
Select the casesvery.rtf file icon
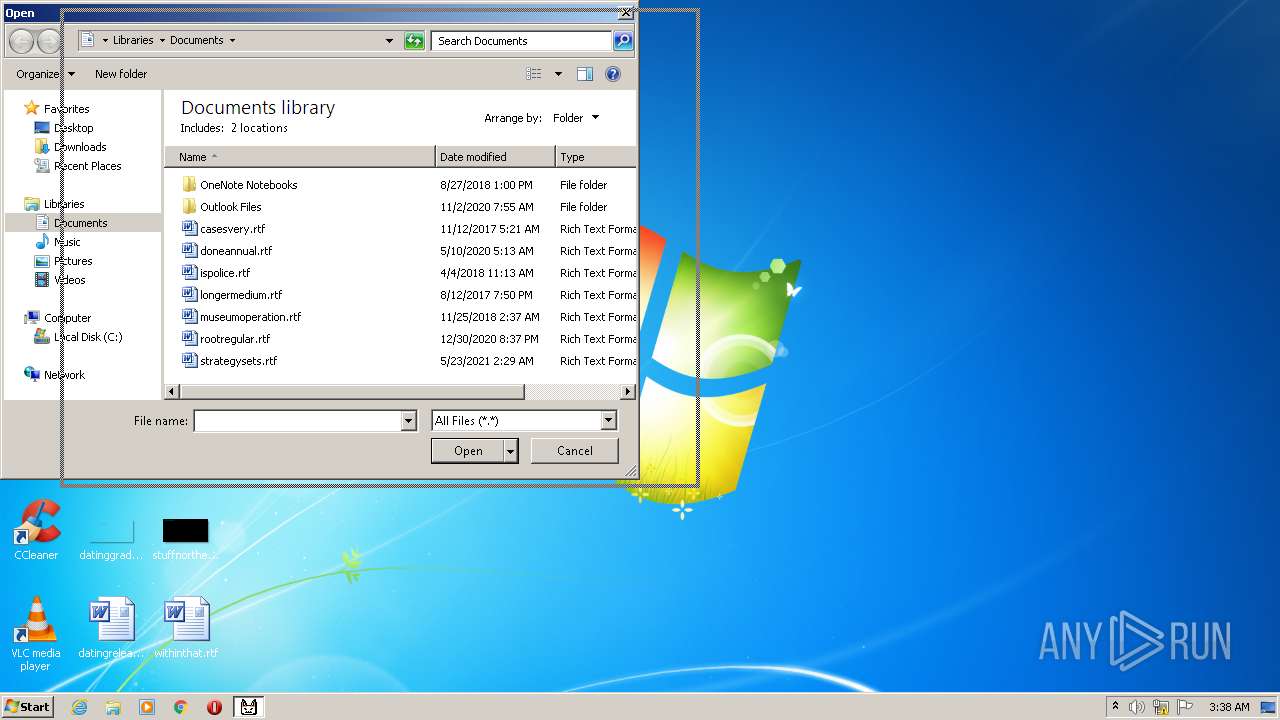pos(190,228)
